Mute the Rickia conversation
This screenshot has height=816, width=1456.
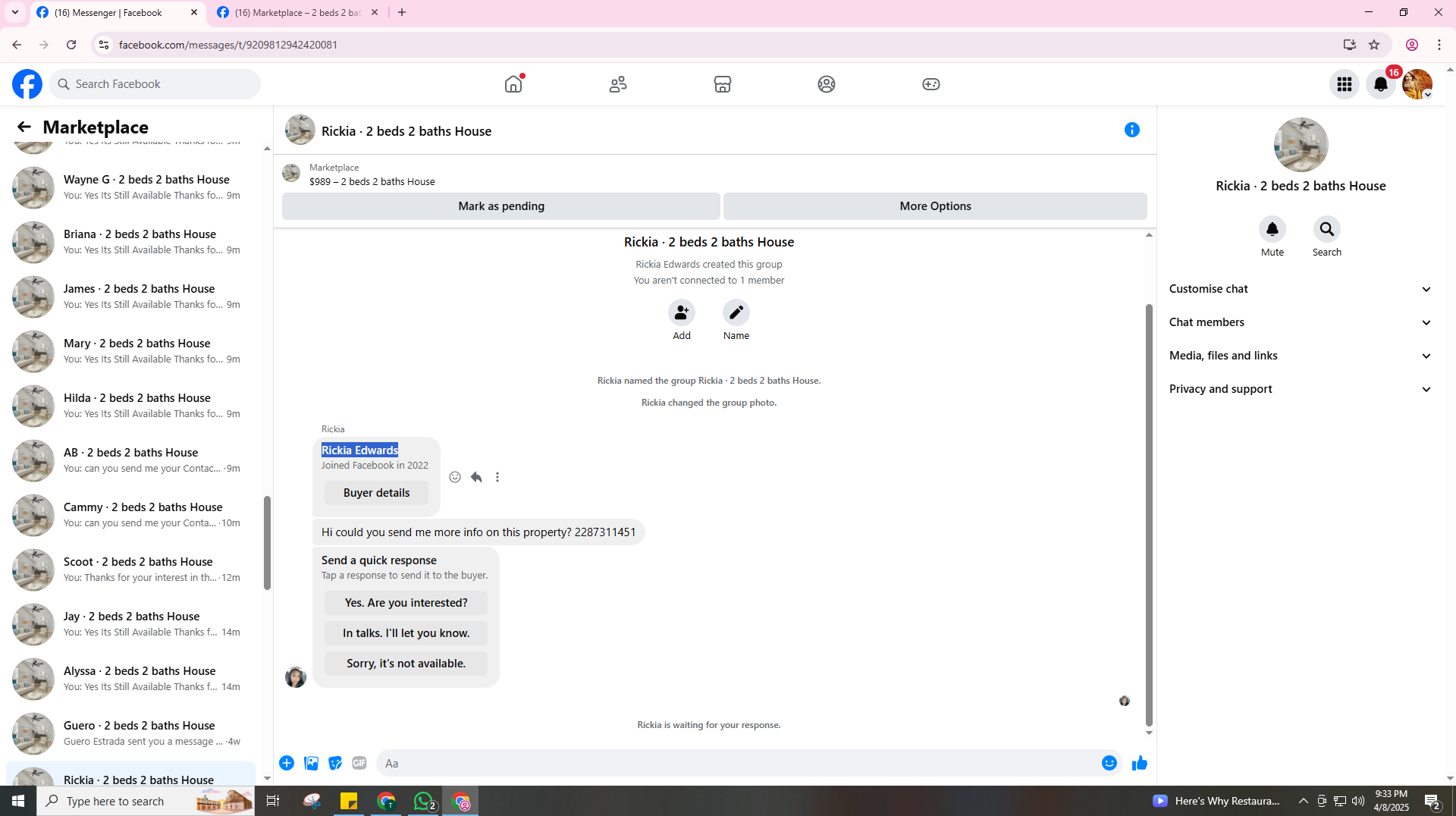pyautogui.click(x=1272, y=229)
